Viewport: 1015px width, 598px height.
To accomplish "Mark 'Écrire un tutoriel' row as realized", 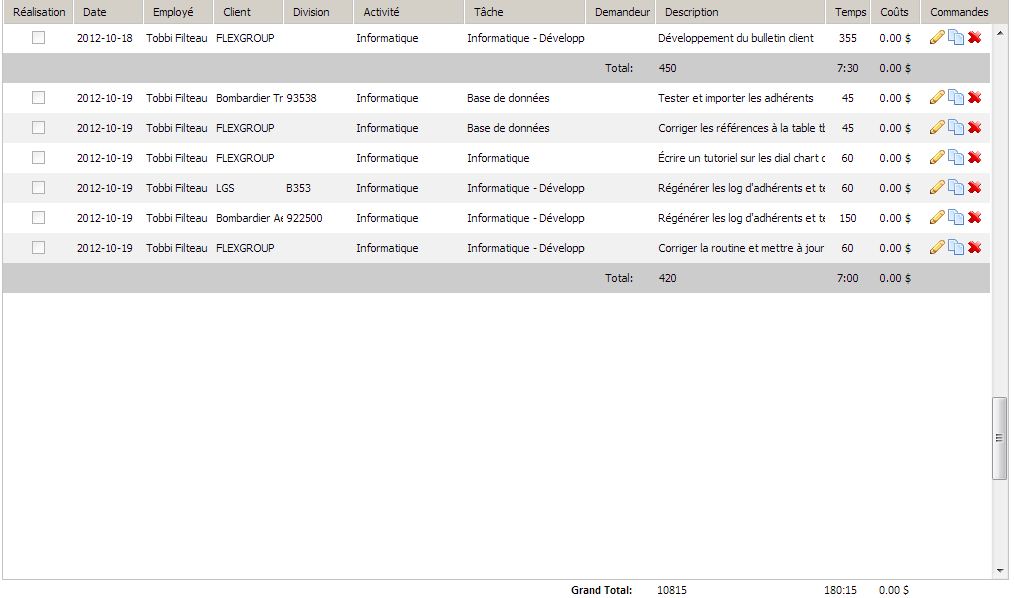I will [x=39, y=157].
